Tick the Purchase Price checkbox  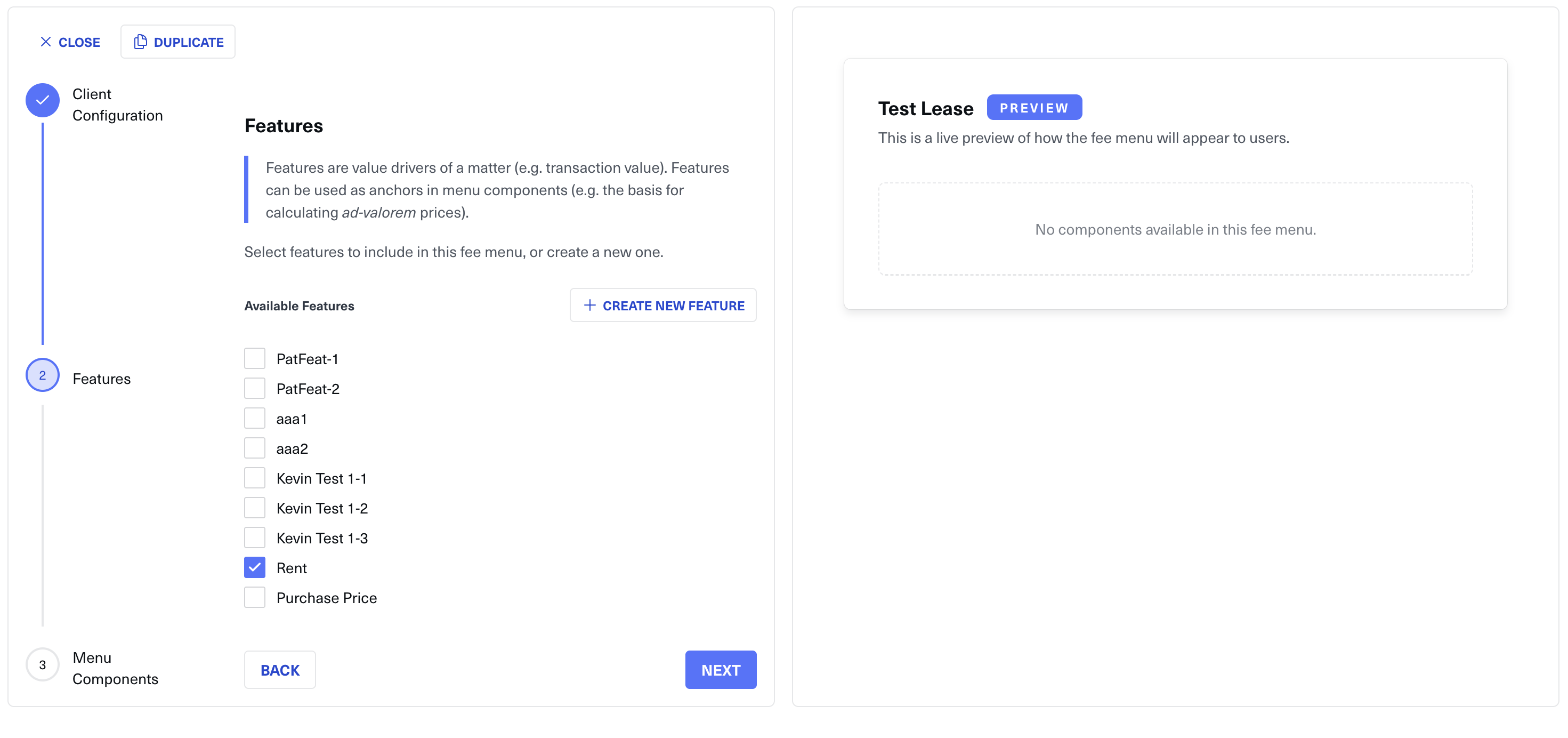click(x=254, y=597)
